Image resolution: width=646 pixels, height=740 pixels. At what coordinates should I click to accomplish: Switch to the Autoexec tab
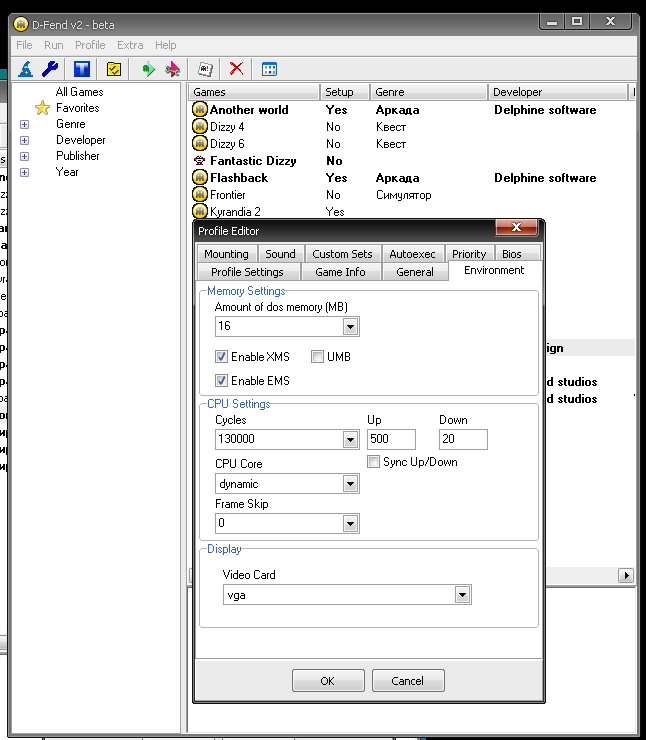[412, 254]
